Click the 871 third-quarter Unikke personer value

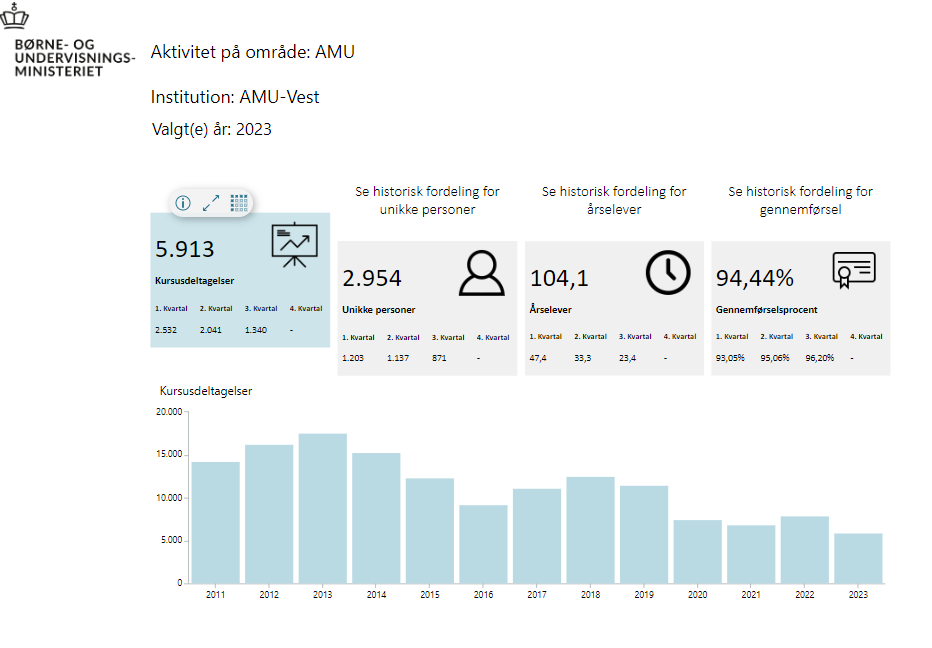(x=439, y=358)
